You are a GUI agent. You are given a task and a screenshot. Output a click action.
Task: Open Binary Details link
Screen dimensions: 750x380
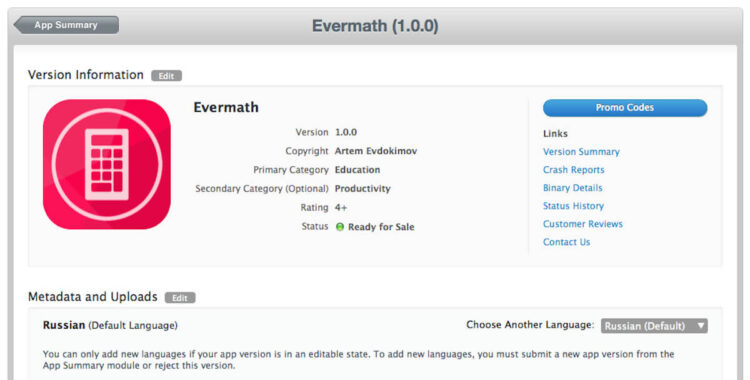[573, 188]
